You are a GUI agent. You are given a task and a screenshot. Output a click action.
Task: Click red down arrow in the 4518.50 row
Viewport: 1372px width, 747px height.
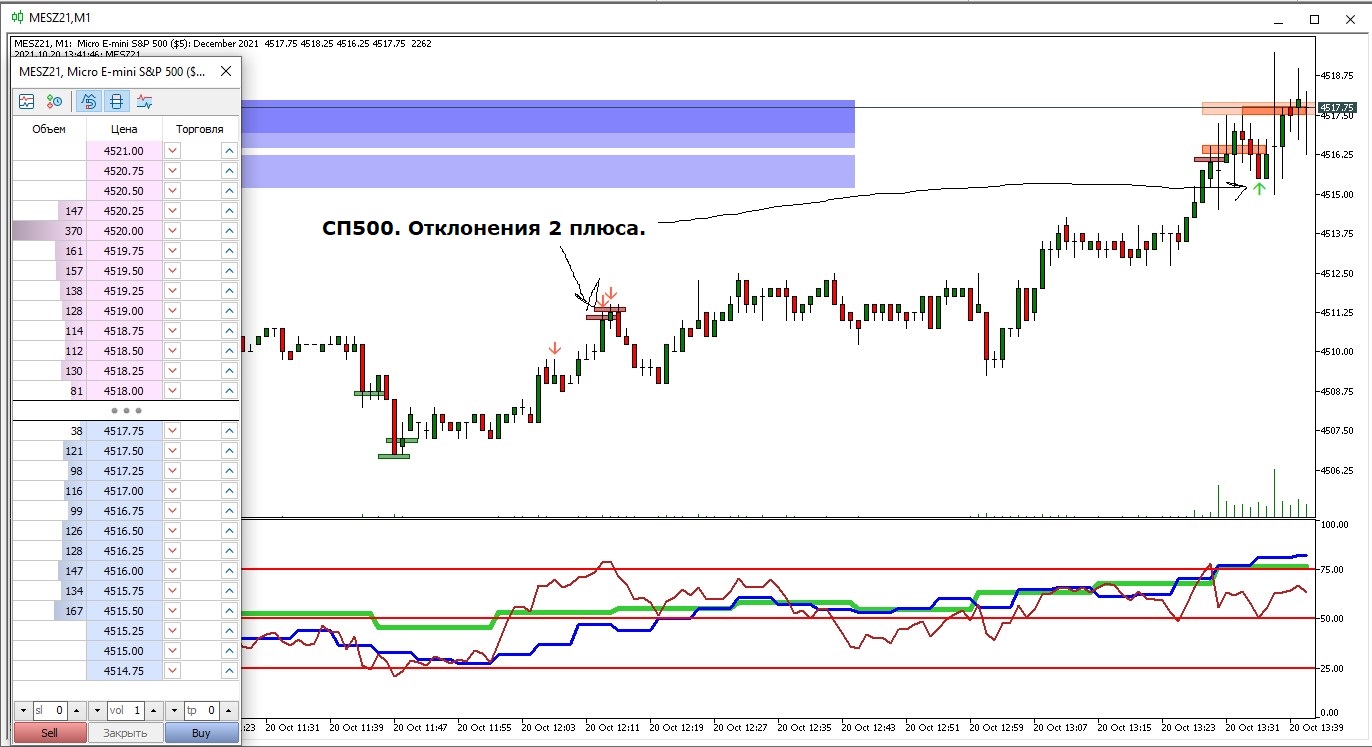(x=172, y=351)
